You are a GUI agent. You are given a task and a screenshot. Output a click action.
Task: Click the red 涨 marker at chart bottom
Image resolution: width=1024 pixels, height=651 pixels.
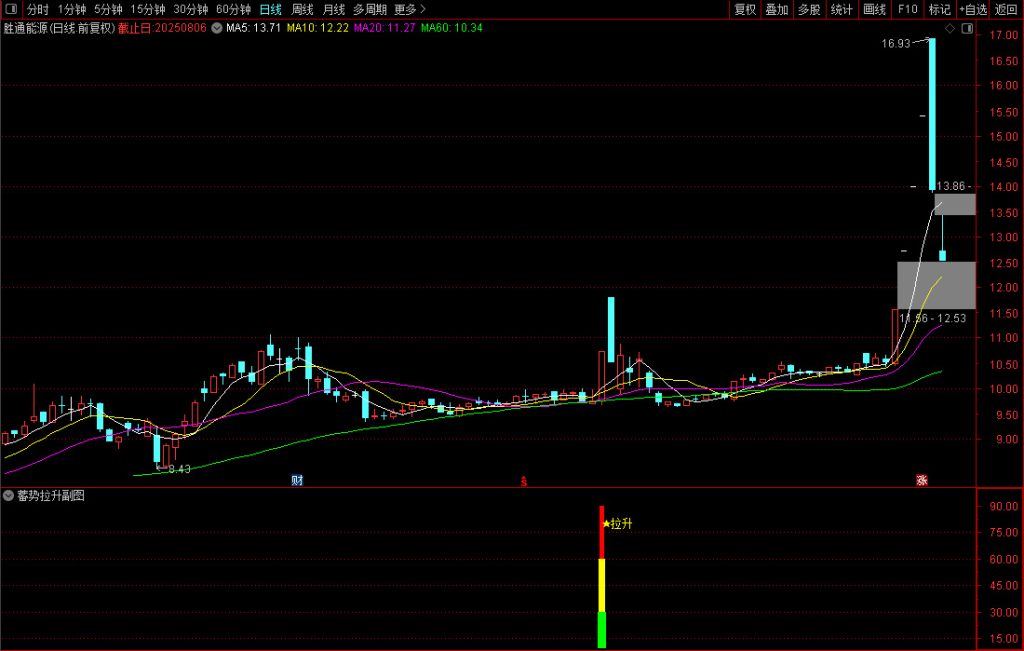(x=921, y=480)
